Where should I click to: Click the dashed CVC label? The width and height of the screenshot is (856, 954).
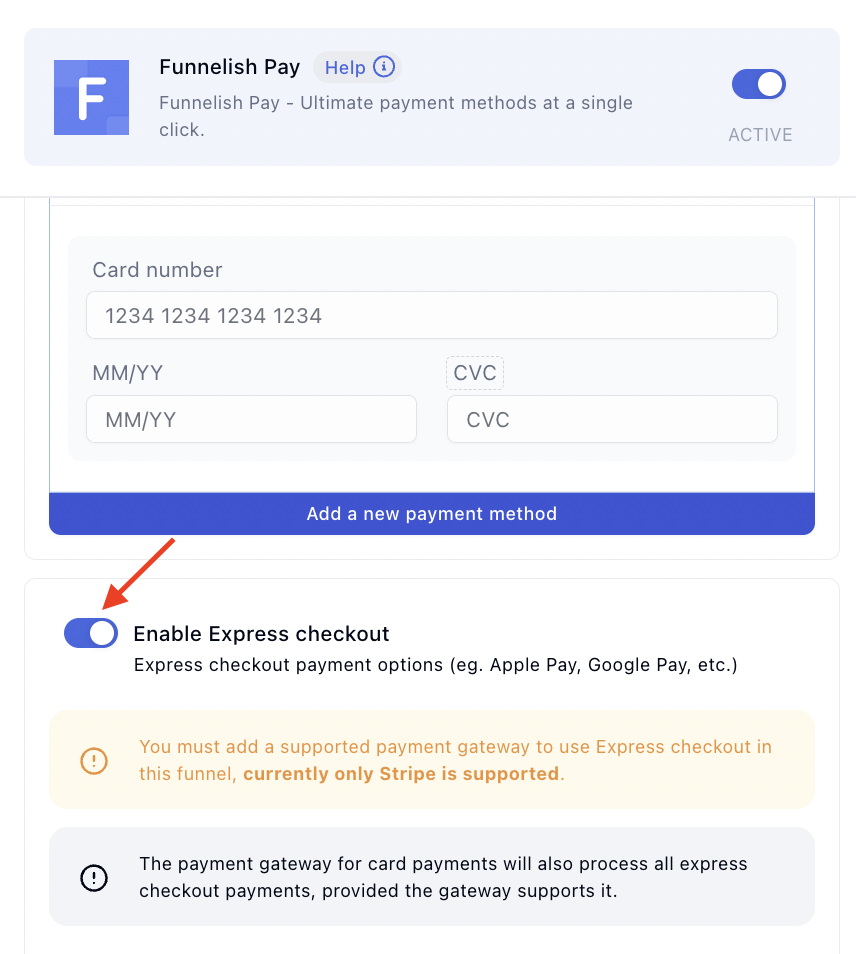[475, 373]
